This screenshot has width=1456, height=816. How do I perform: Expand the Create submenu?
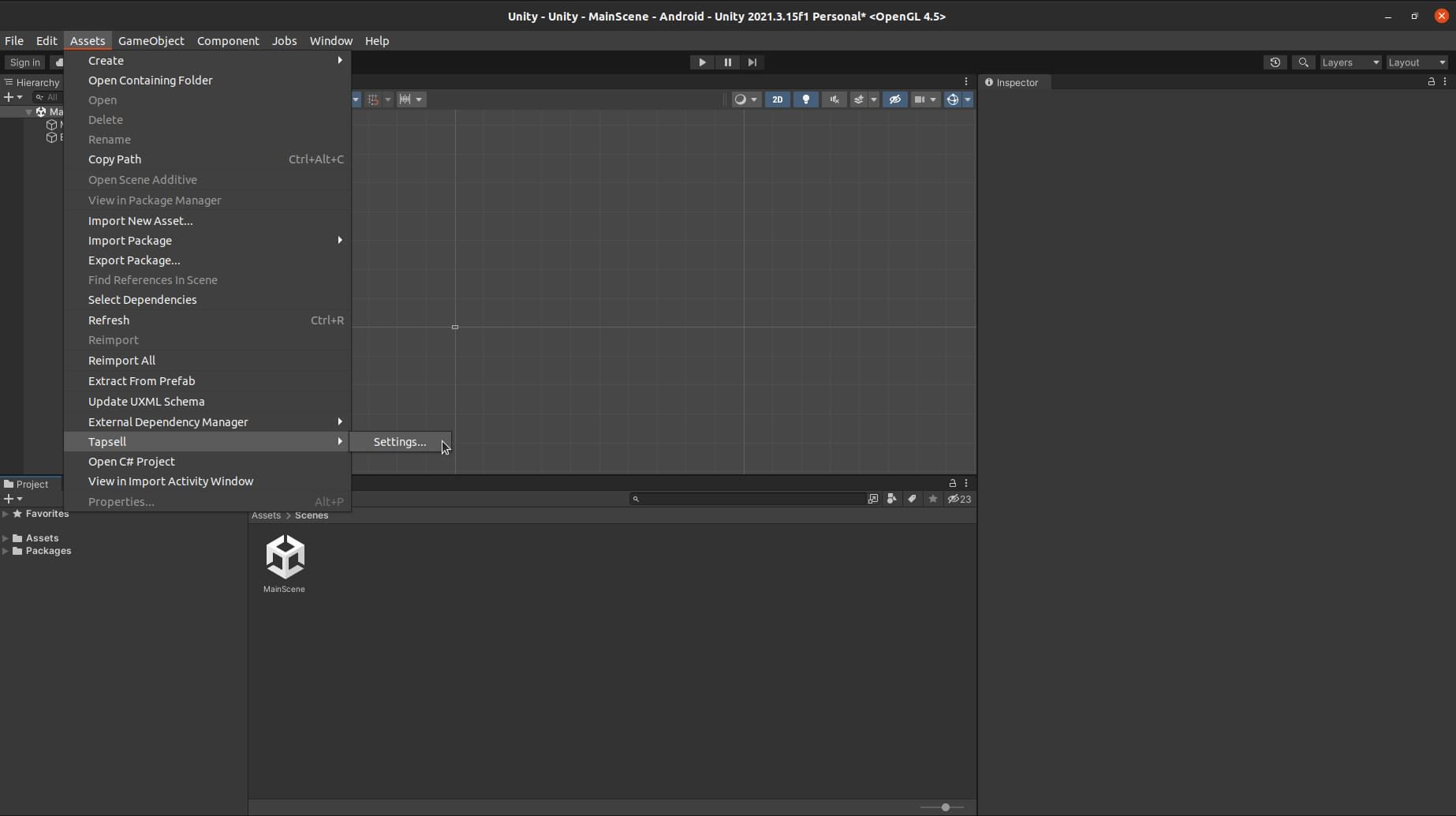coord(207,61)
